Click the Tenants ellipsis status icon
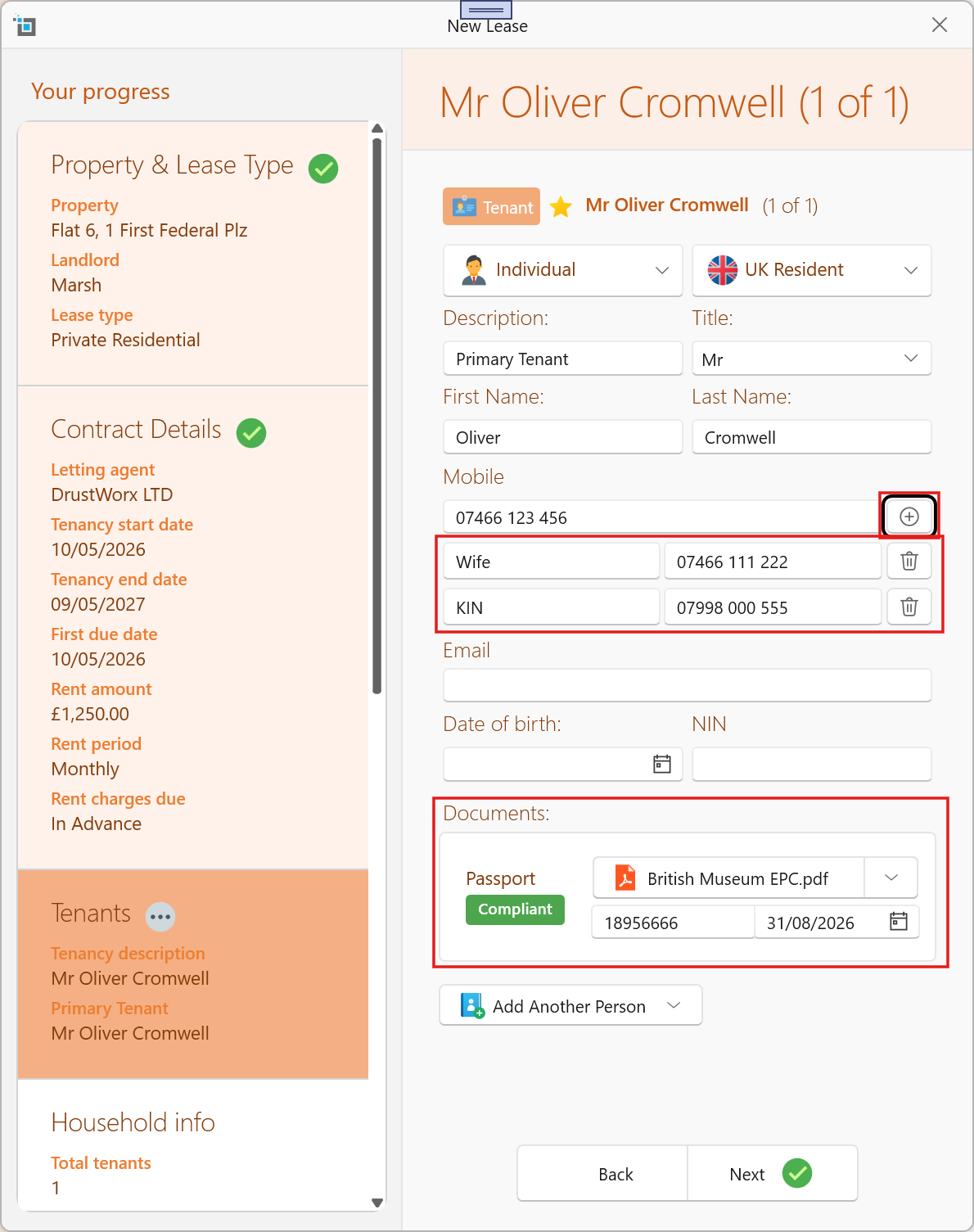Image resolution: width=974 pixels, height=1232 pixels. pos(160,916)
